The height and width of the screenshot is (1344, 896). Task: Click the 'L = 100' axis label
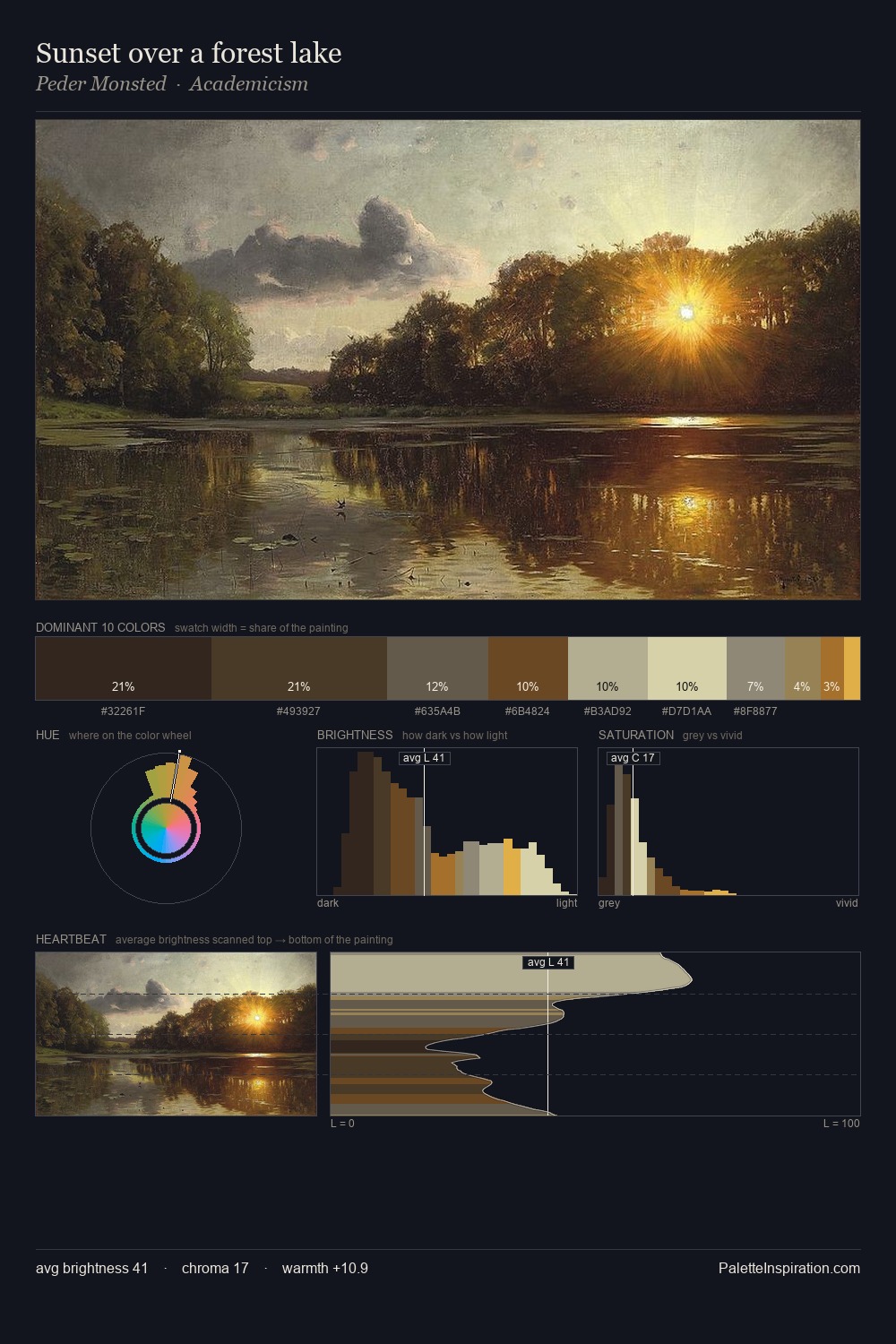(x=841, y=1124)
